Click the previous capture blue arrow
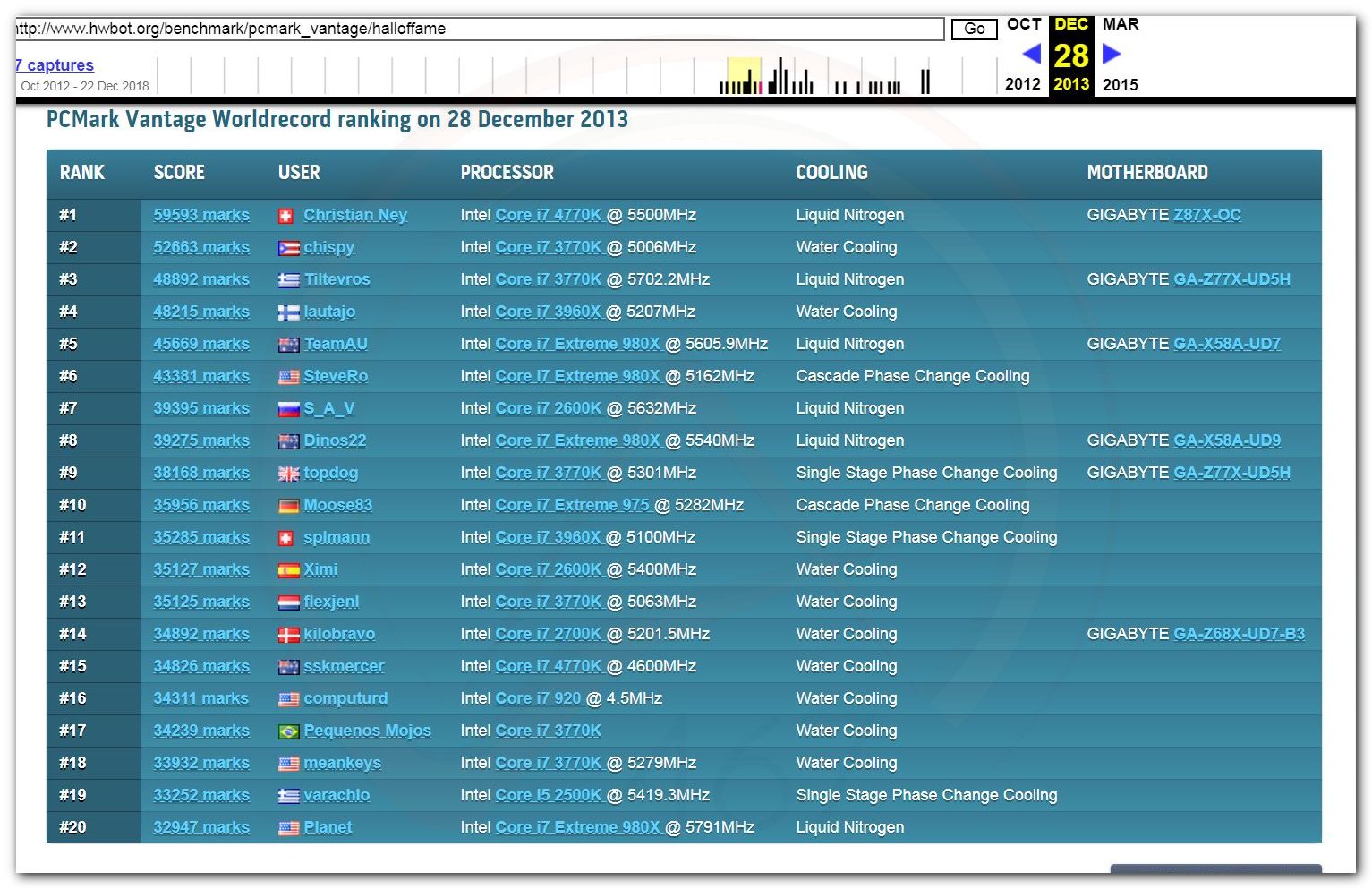 (1031, 55)
